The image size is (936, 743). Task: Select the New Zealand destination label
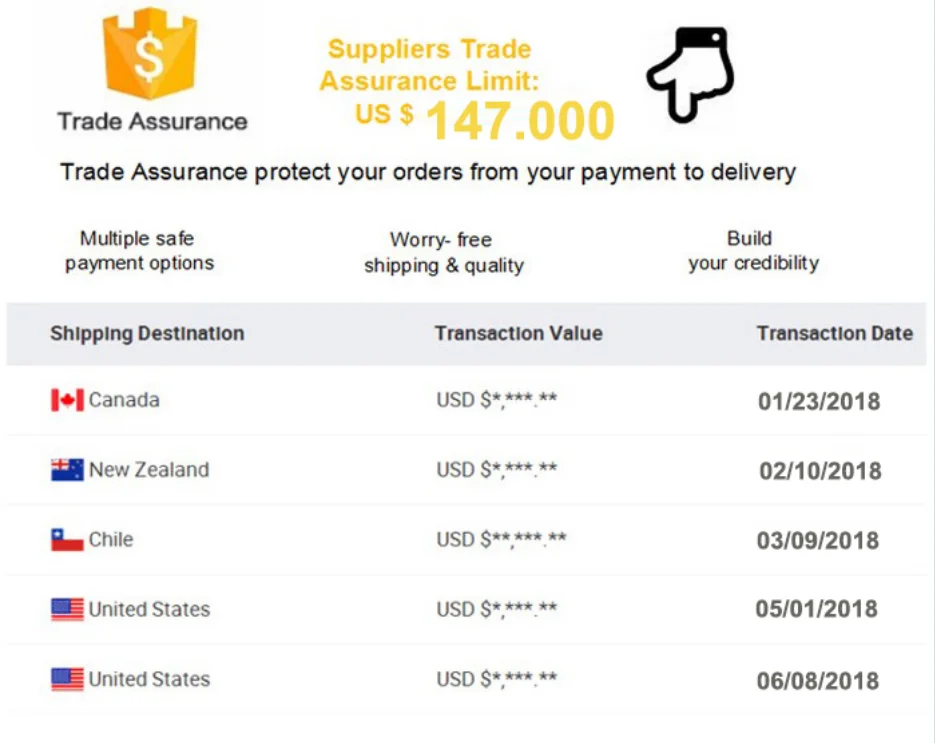149,470
